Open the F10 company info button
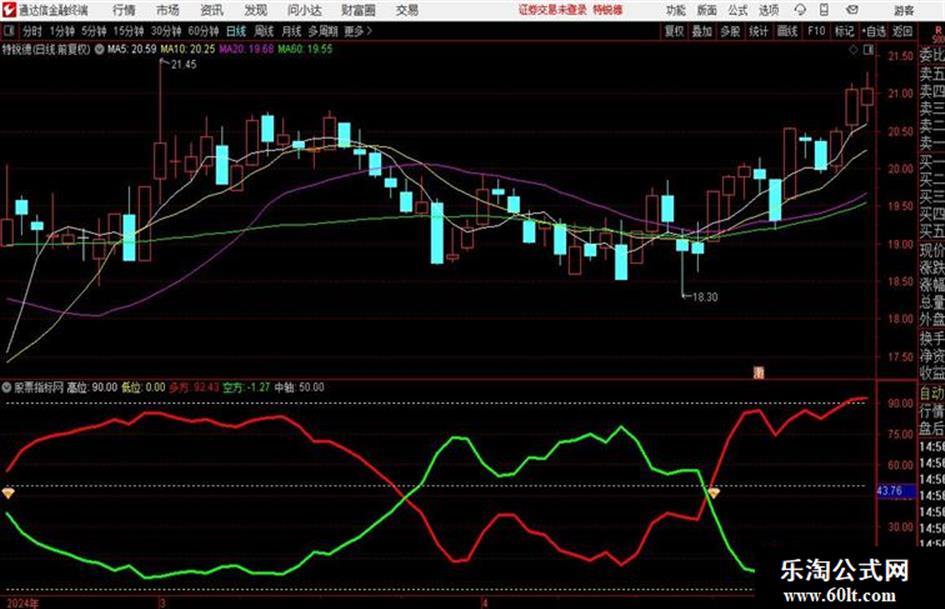Viewport: 945px width, 609px height. point(816,31)
